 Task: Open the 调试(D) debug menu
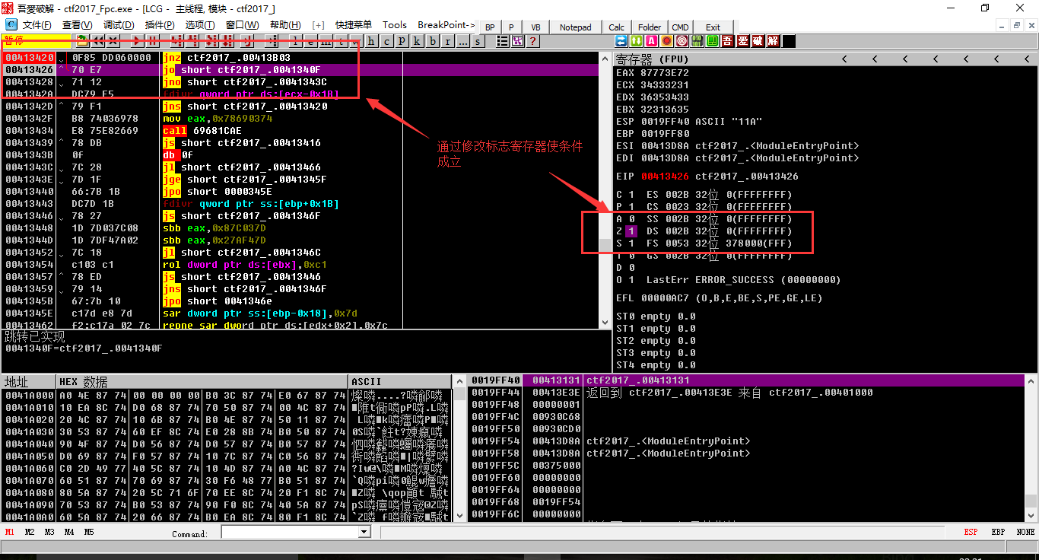pyautogui.click(x=119, y=24)
